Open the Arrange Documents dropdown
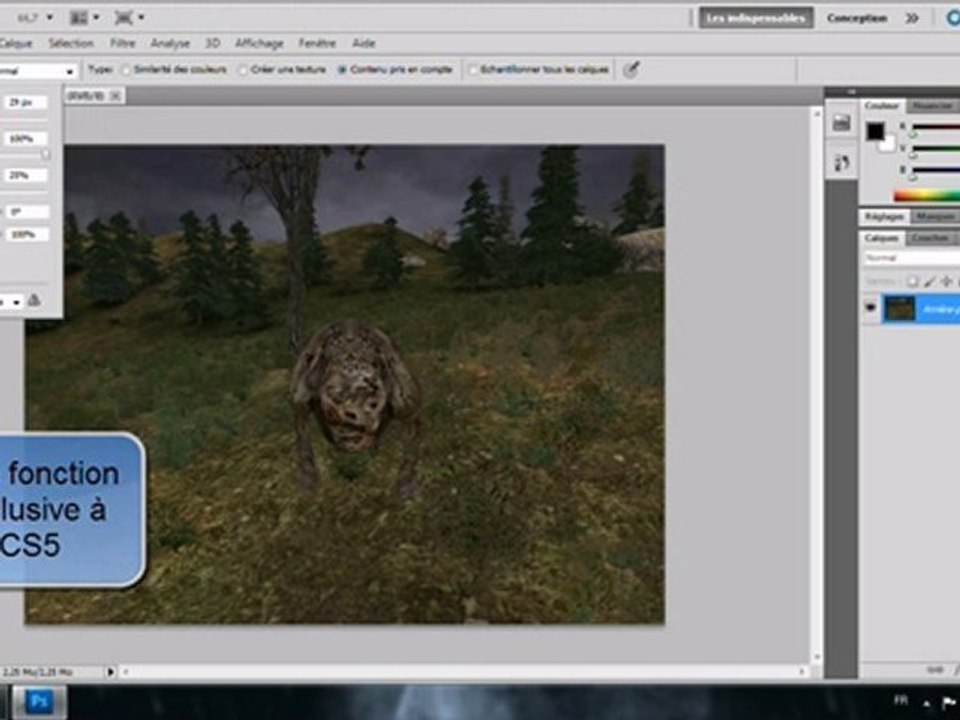This screenshot has height=720, width=960. [x=85, y=18]
